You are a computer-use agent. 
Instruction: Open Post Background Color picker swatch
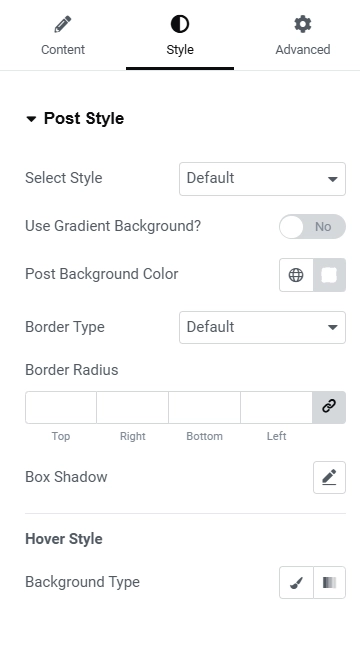coord(330,275)
